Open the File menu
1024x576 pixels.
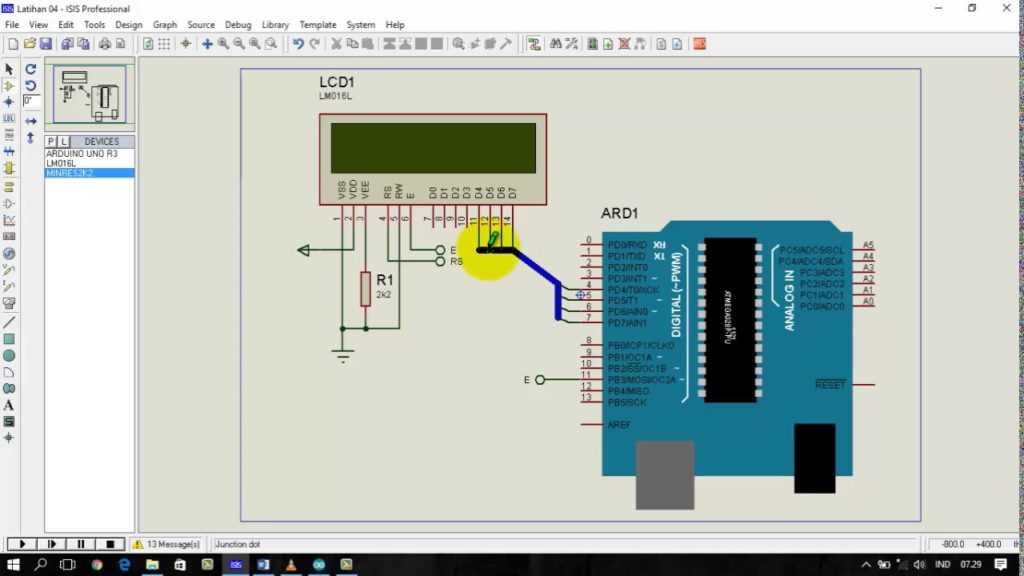click(x=12, y=25)
